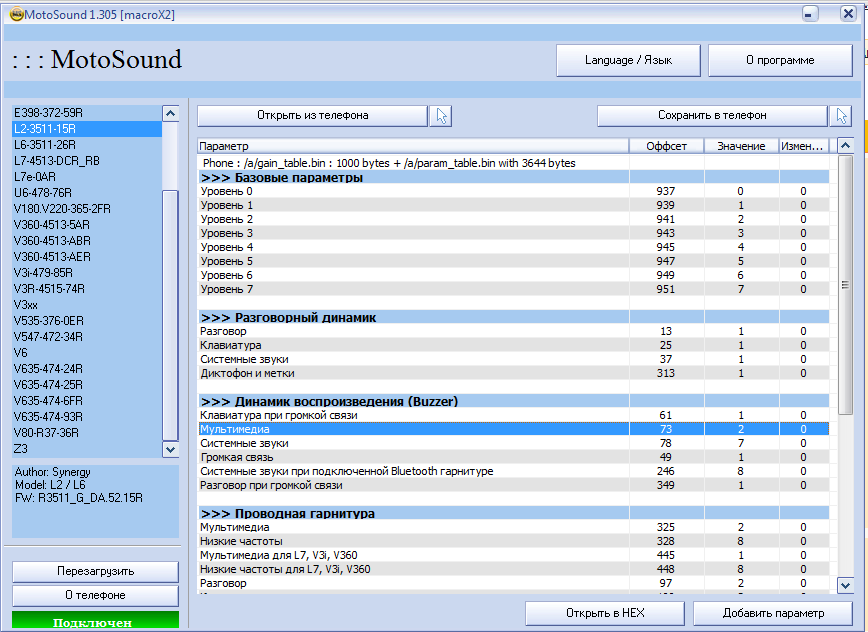Select the "Уровень 7" parameter row
This screenshot has height=632, width=868.
point(513,289)
